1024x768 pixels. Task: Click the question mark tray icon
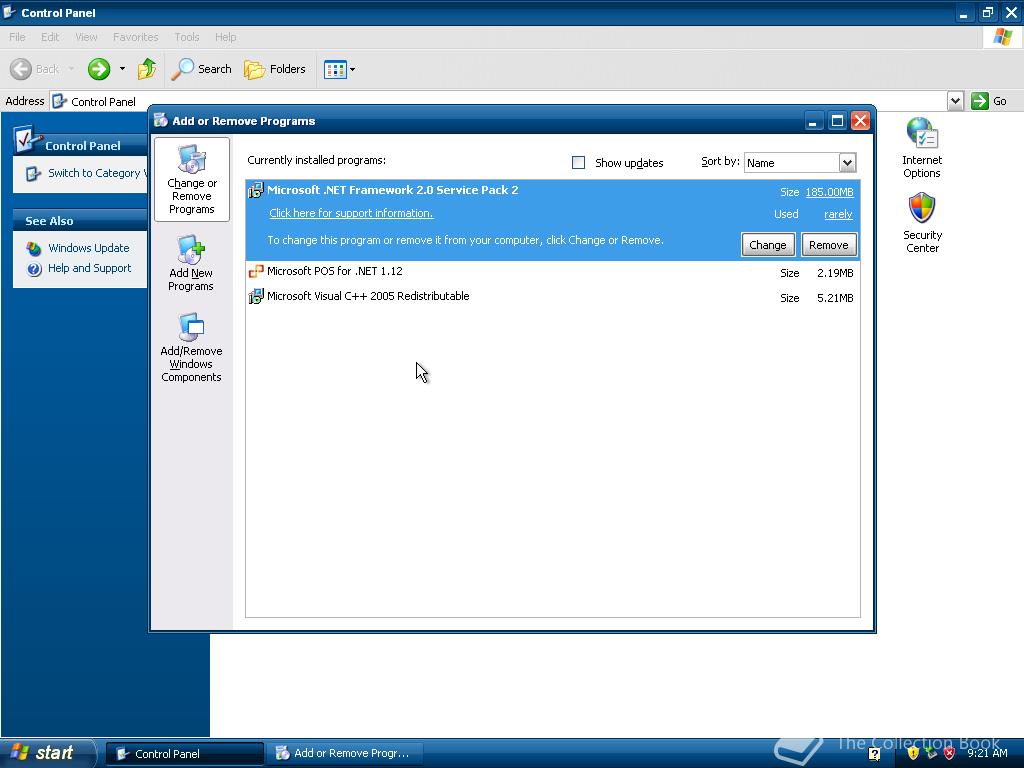(x=875, y=754)
